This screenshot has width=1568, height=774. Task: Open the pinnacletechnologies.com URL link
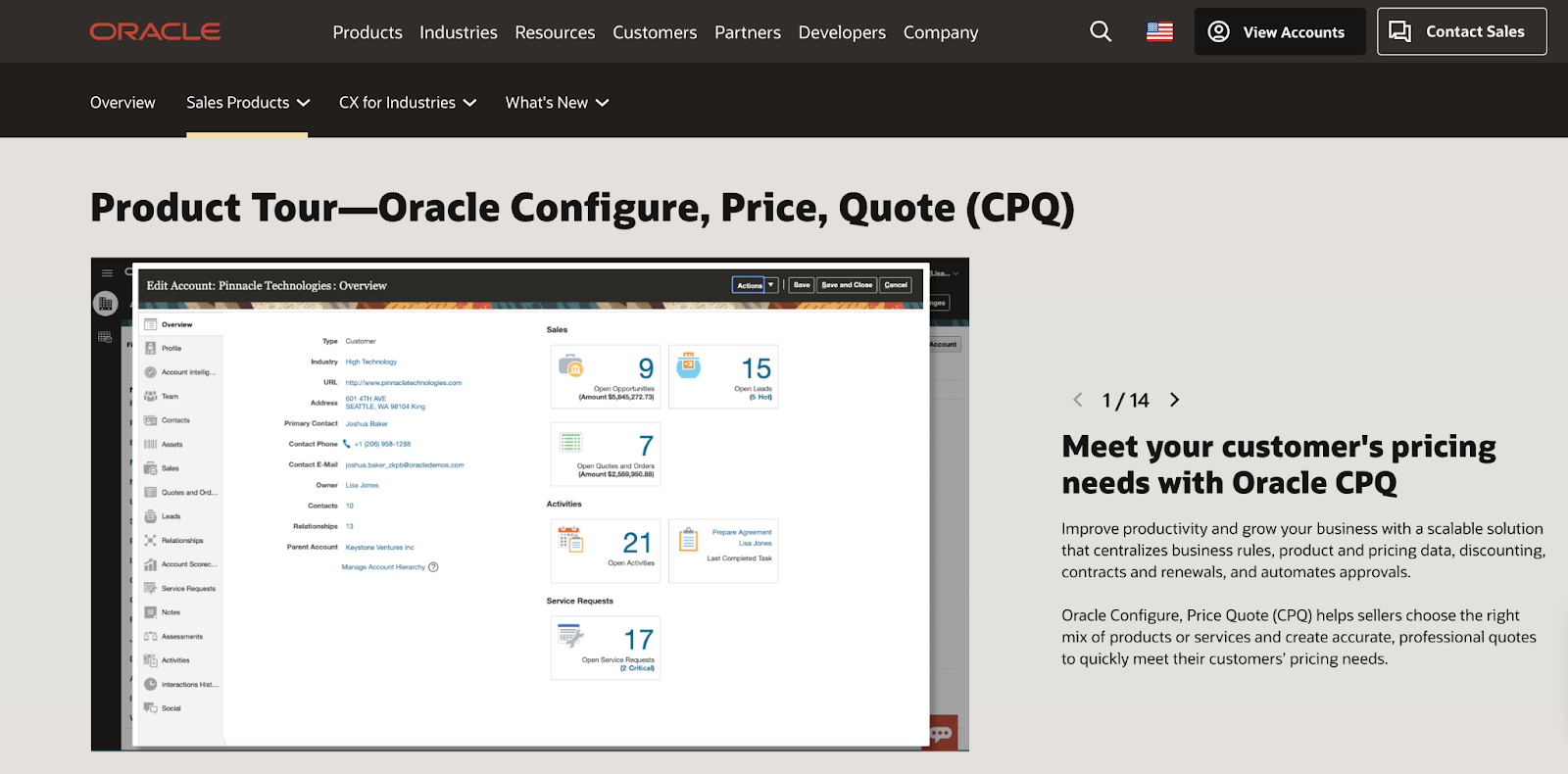coord(404,383)
